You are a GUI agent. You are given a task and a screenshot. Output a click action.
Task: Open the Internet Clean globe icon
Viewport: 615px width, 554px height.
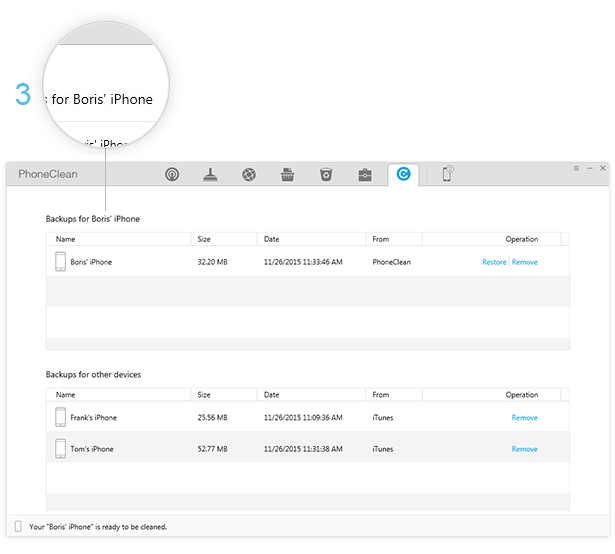(249, 174)
